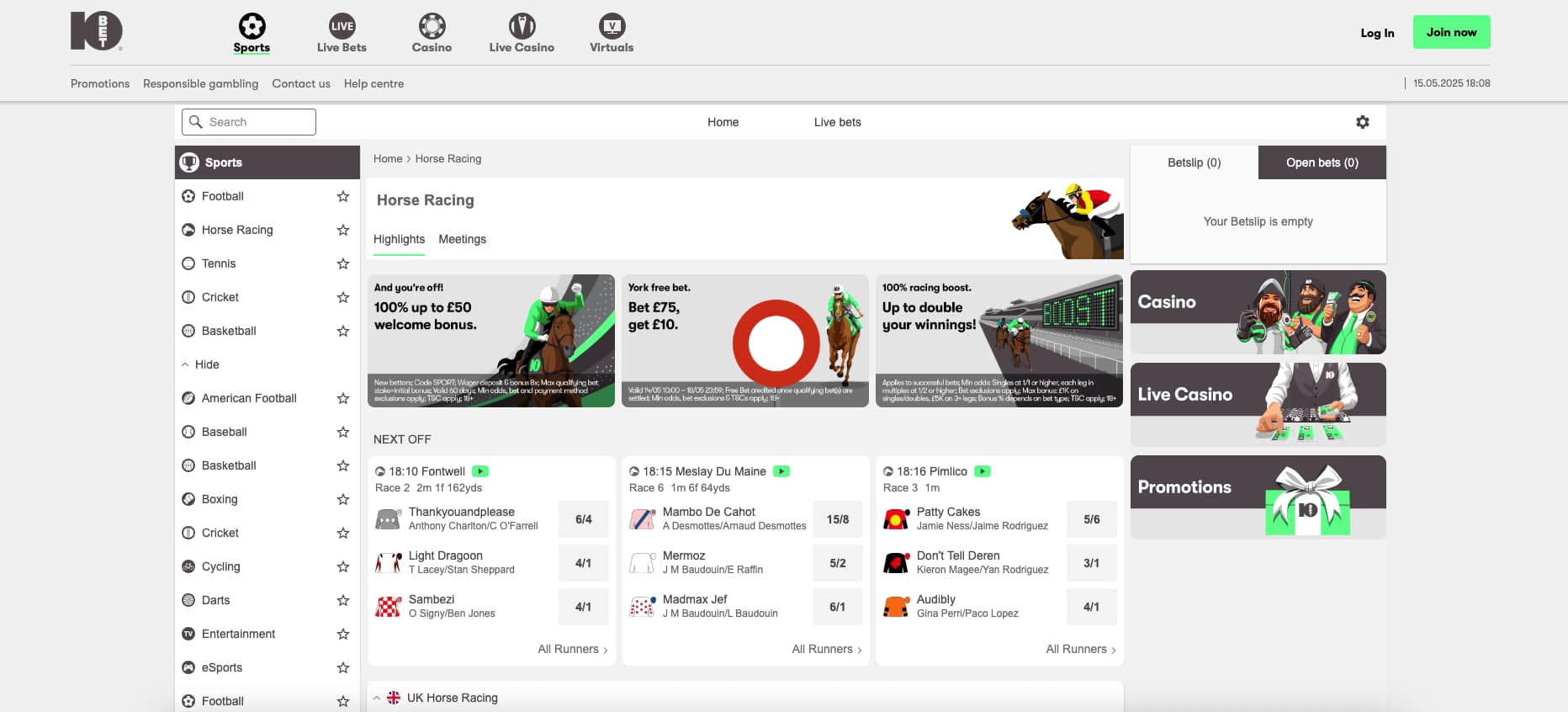Open the Live Casino dealer icon

point(522,25)
